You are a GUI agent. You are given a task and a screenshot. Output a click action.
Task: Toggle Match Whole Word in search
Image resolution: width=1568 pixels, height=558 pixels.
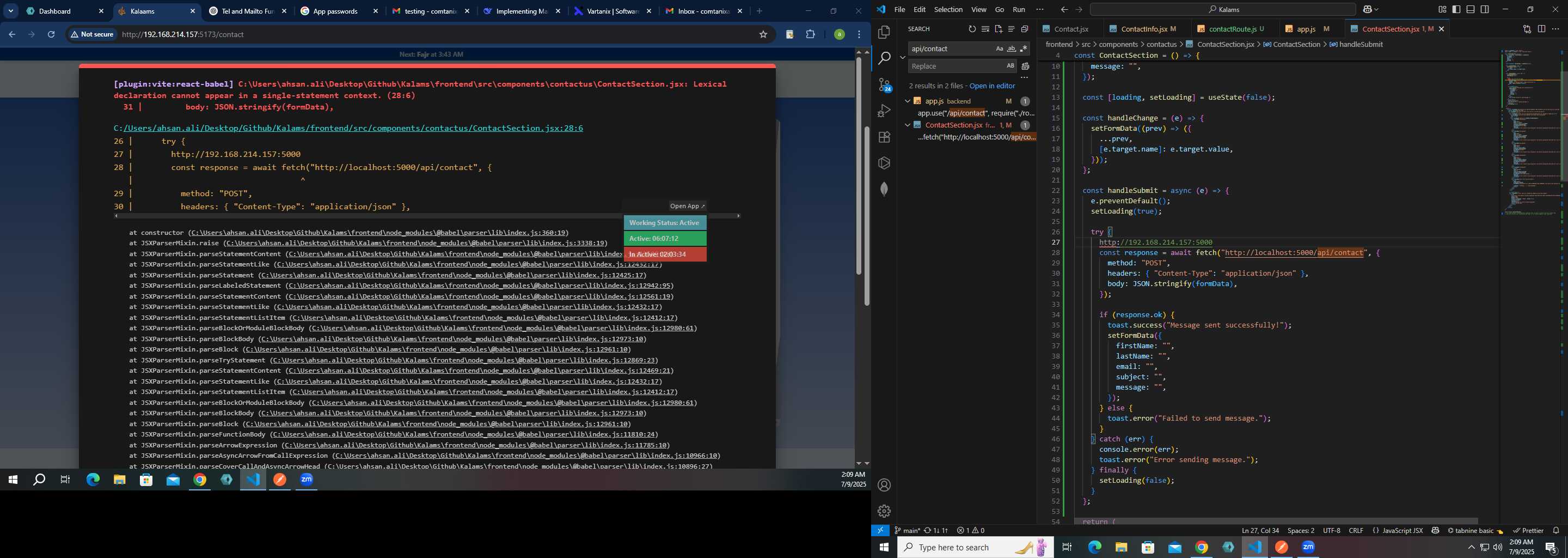[1012, 48]
